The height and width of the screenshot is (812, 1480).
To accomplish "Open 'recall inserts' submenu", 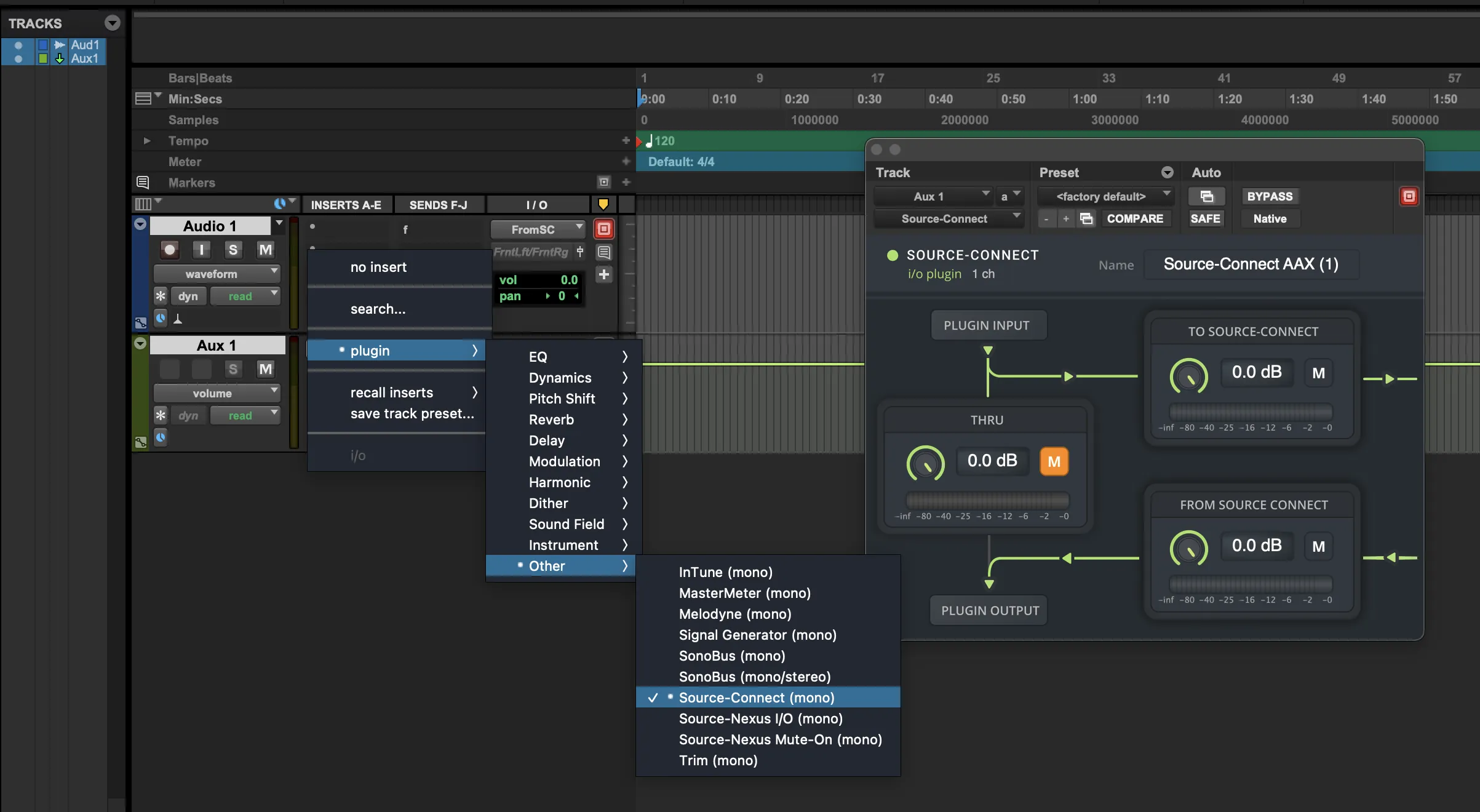I will (x=396, y=392).
